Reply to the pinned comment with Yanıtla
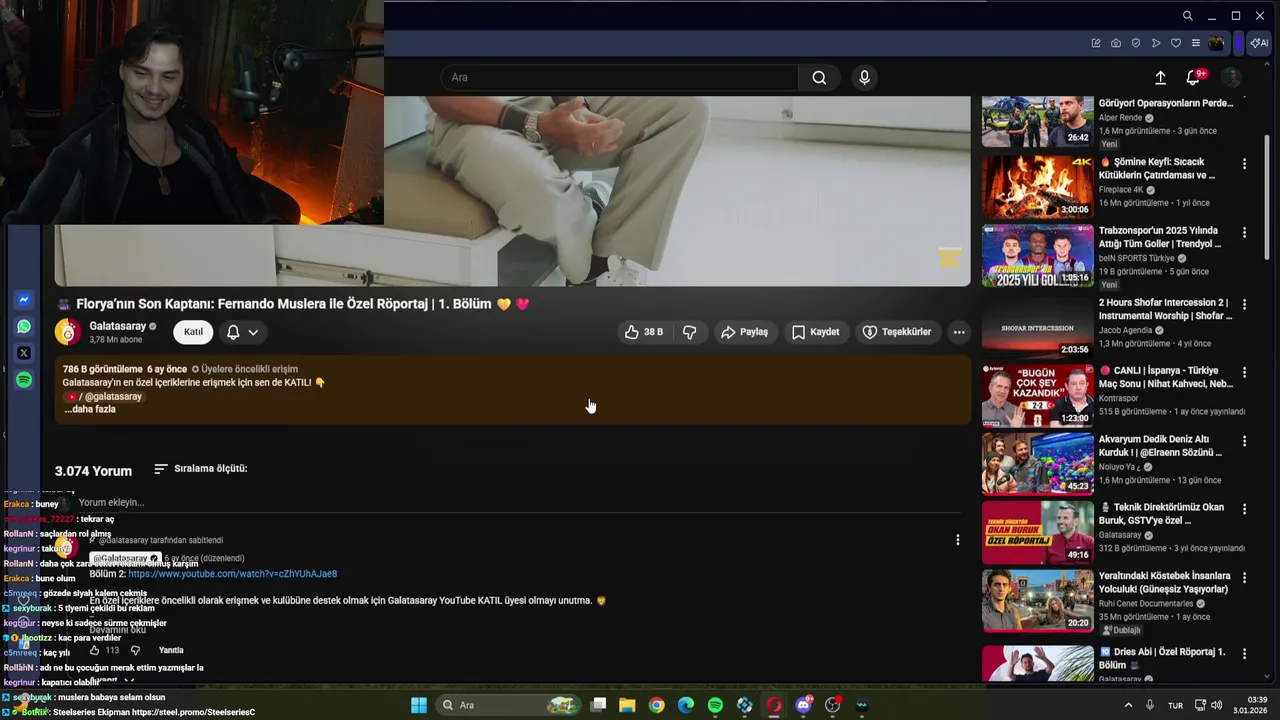The image size is (1280, 720). tap(171, 650)
